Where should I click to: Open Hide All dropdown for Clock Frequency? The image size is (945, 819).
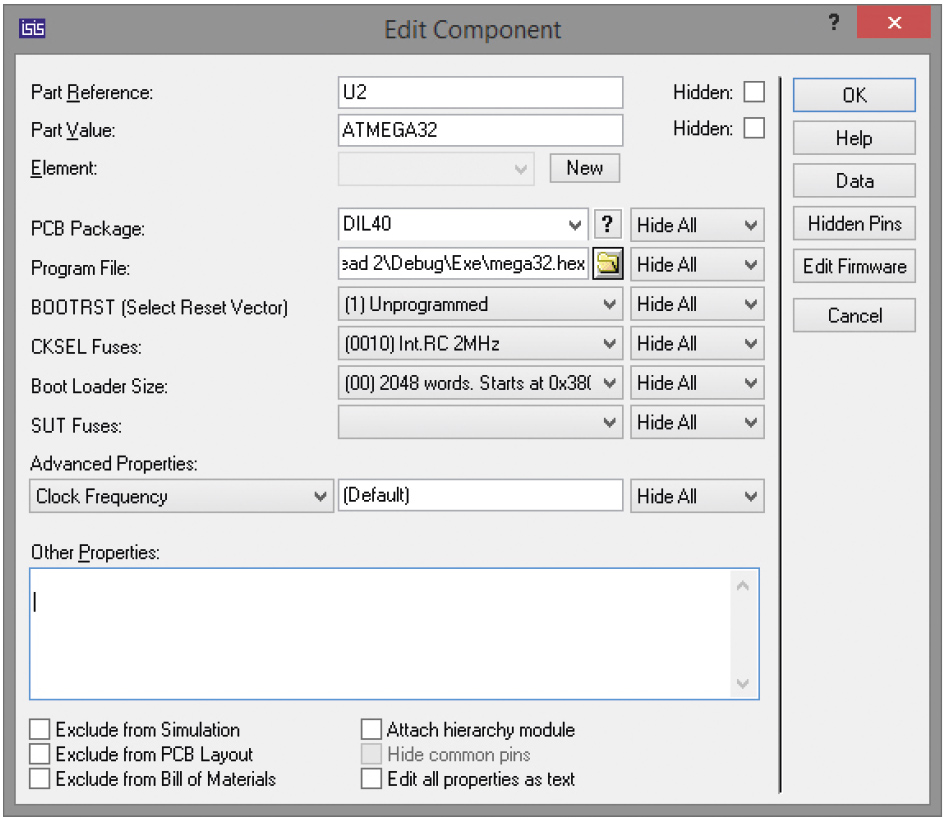(x=697, y=496)
